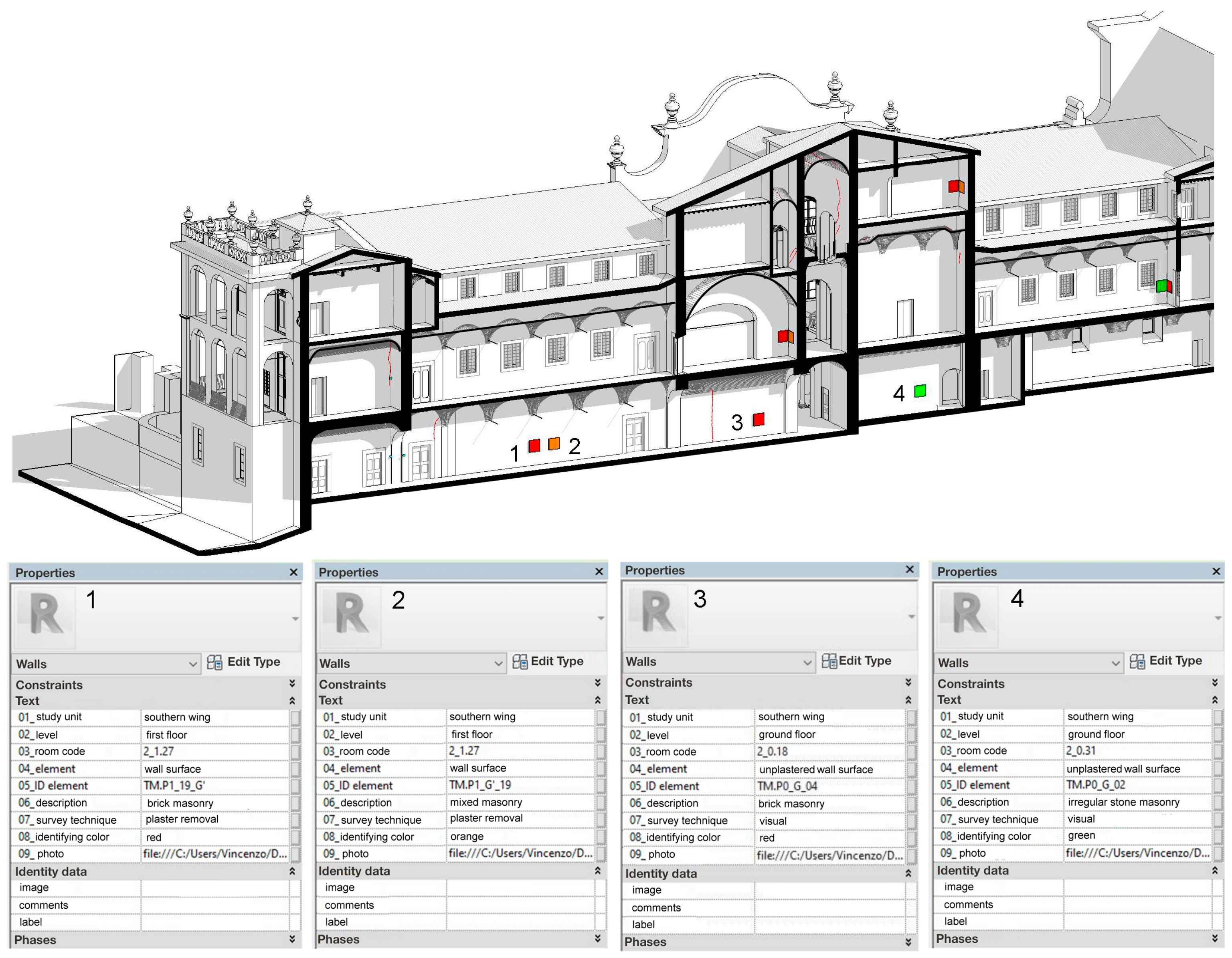This screenshot has width=1232, height=958.
Task: Expand Constraints section in panel 1
Action: (292, 683)
